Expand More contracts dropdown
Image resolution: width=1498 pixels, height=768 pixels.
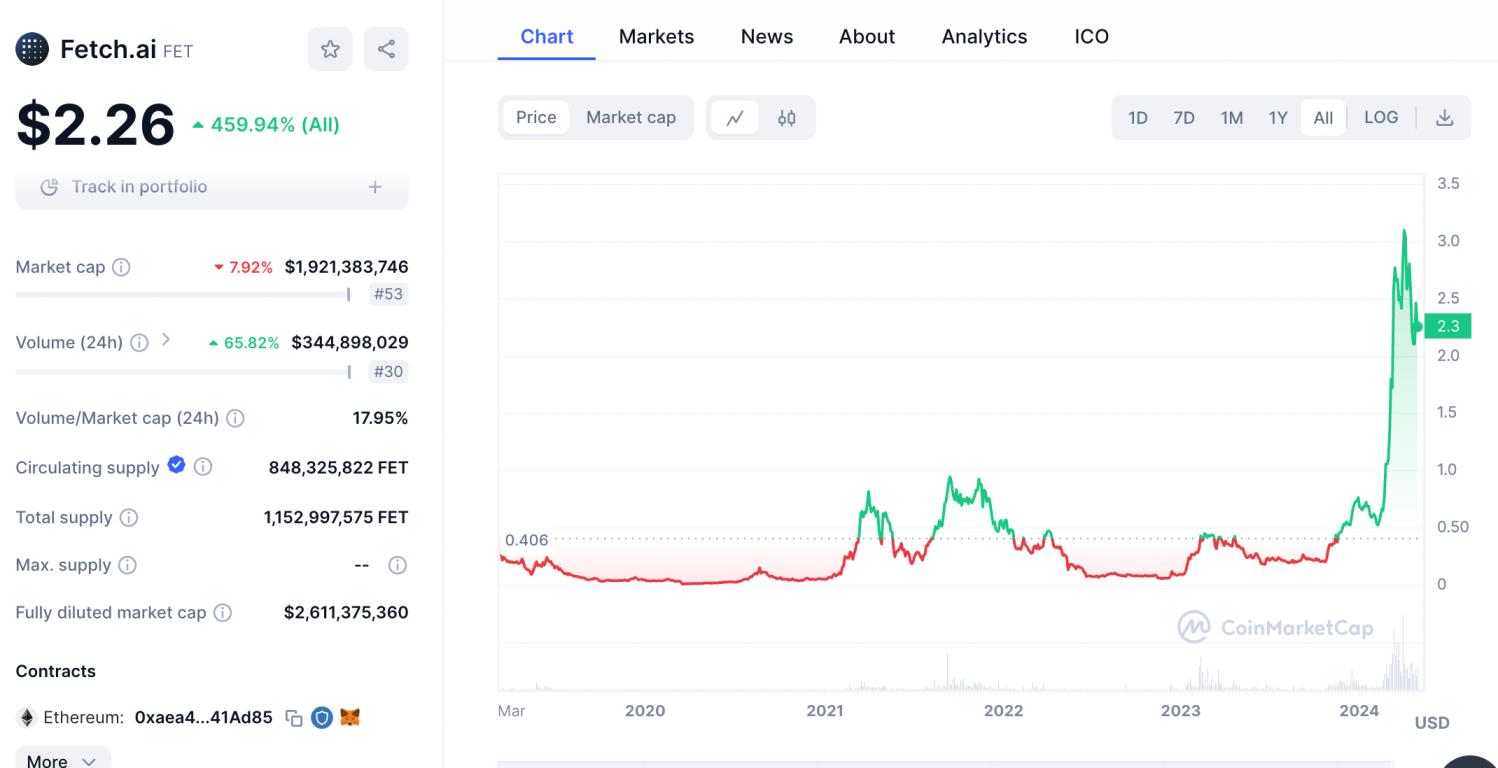click(62, 761)
